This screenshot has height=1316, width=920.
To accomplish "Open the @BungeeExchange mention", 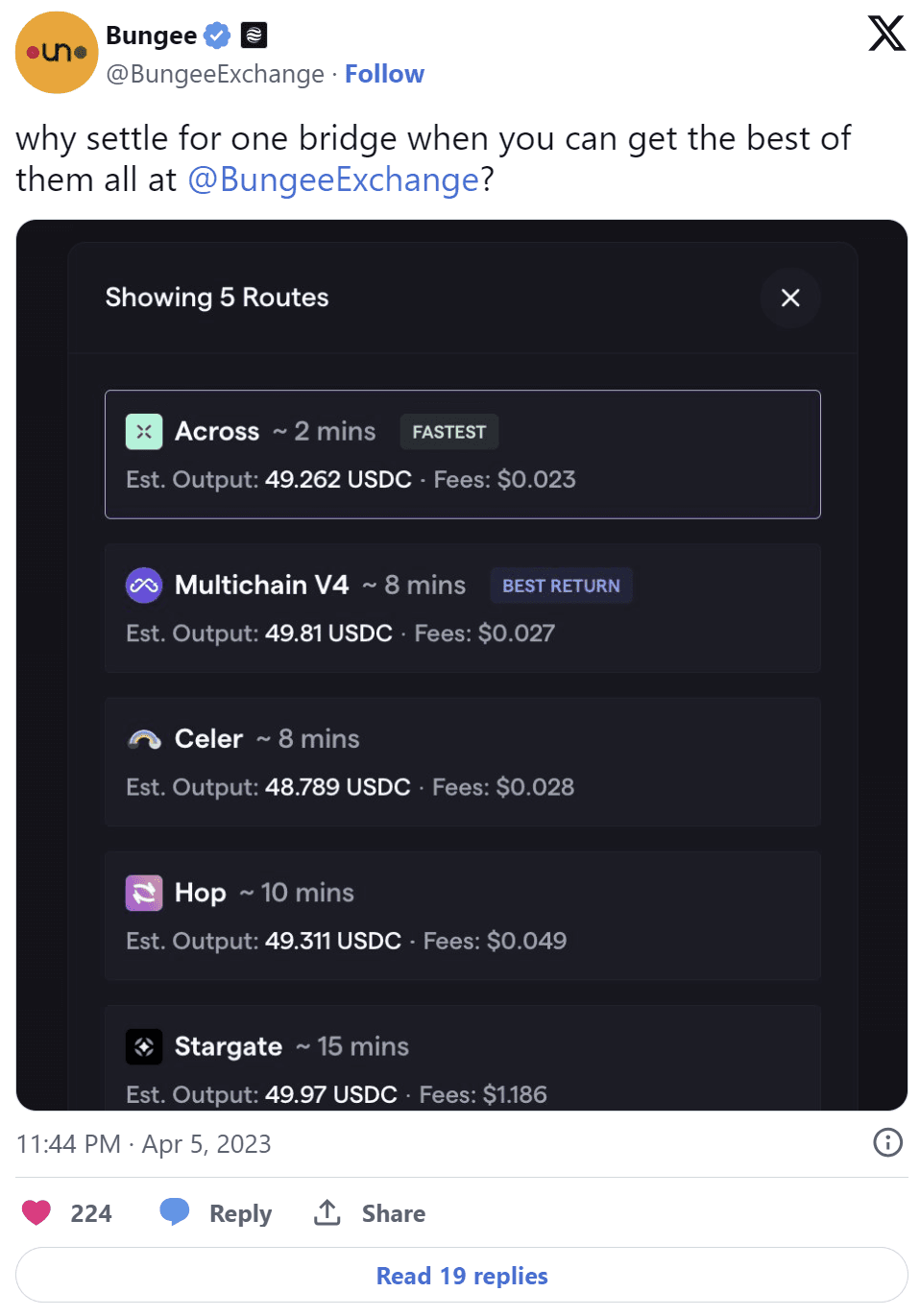I will pos(333,179).
